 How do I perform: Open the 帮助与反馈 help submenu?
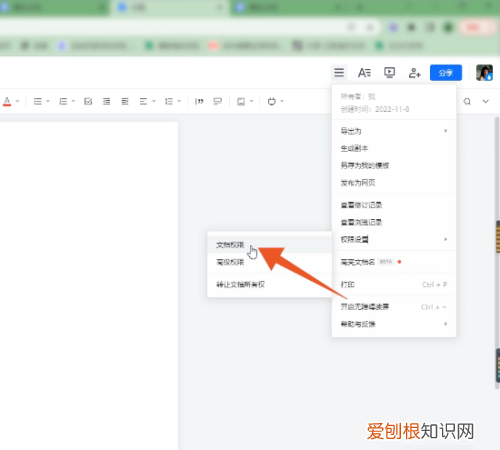tap(394, 324)
